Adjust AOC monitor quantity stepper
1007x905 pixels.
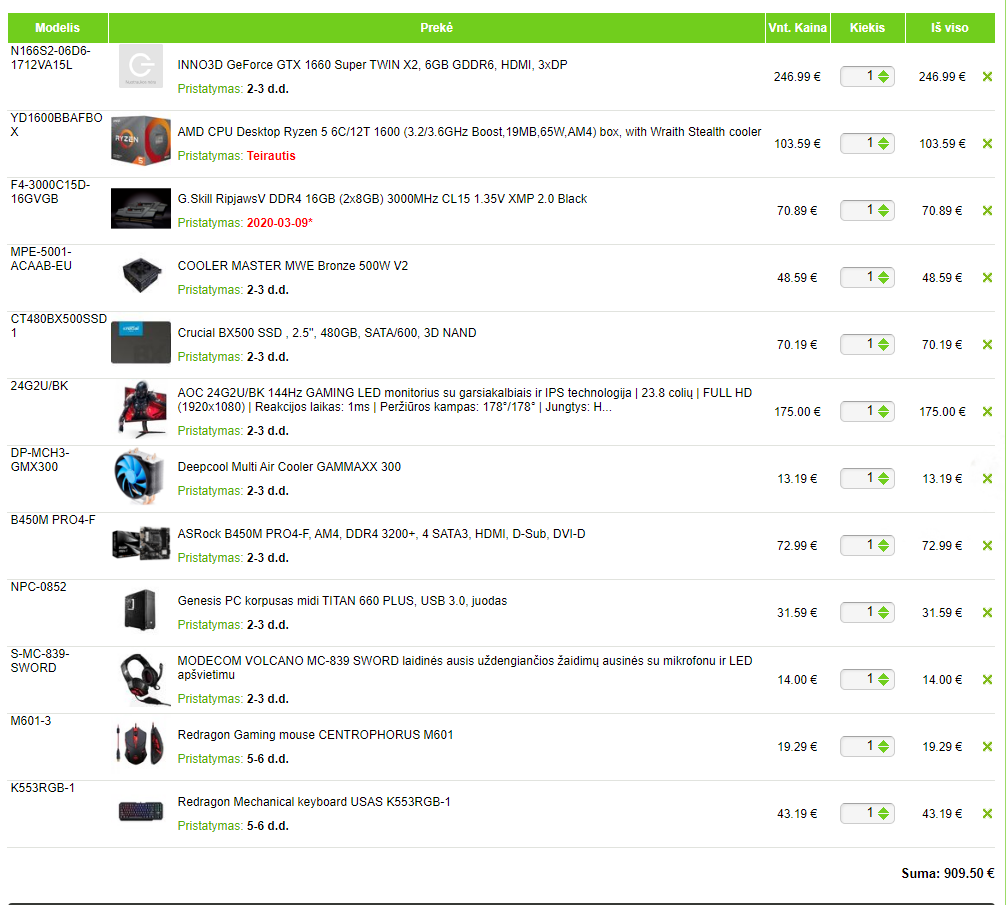point(884,412)
